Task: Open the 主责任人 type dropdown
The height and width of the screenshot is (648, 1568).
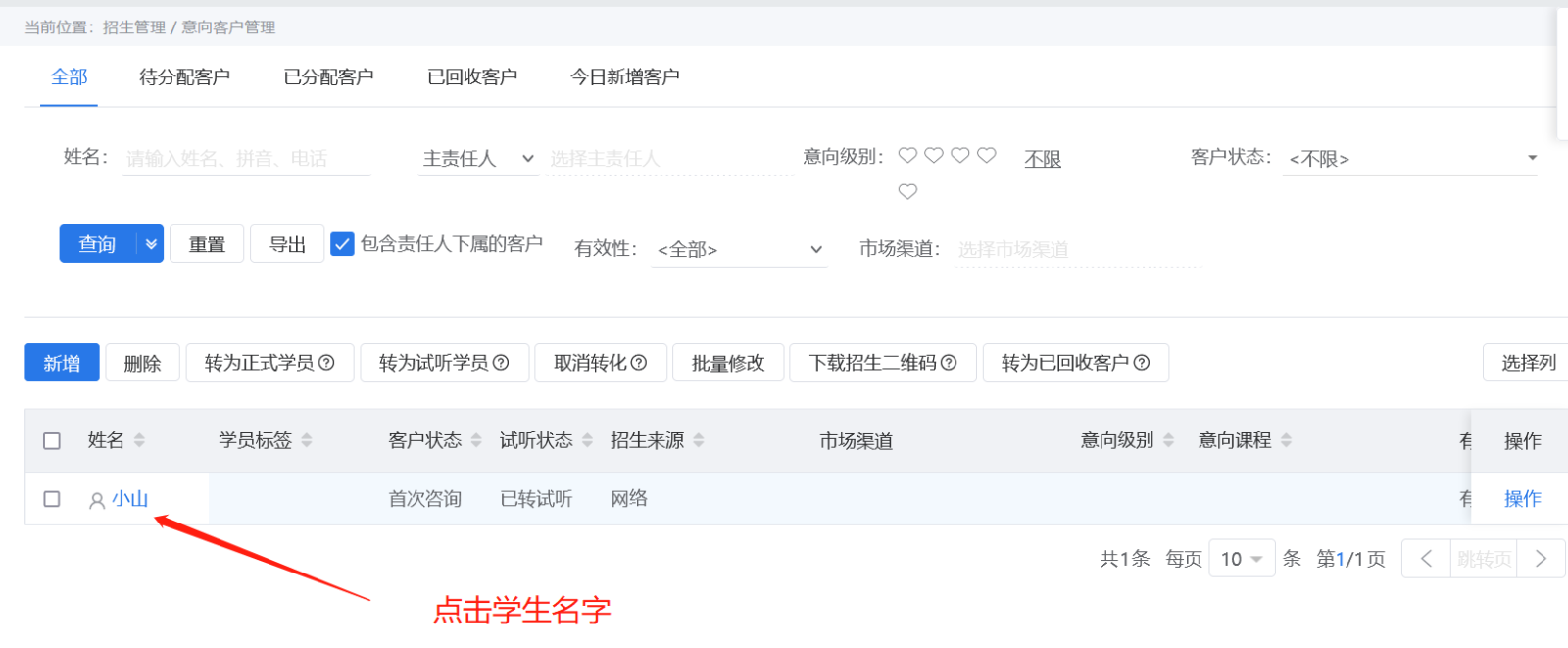Action: coord(479,159)
